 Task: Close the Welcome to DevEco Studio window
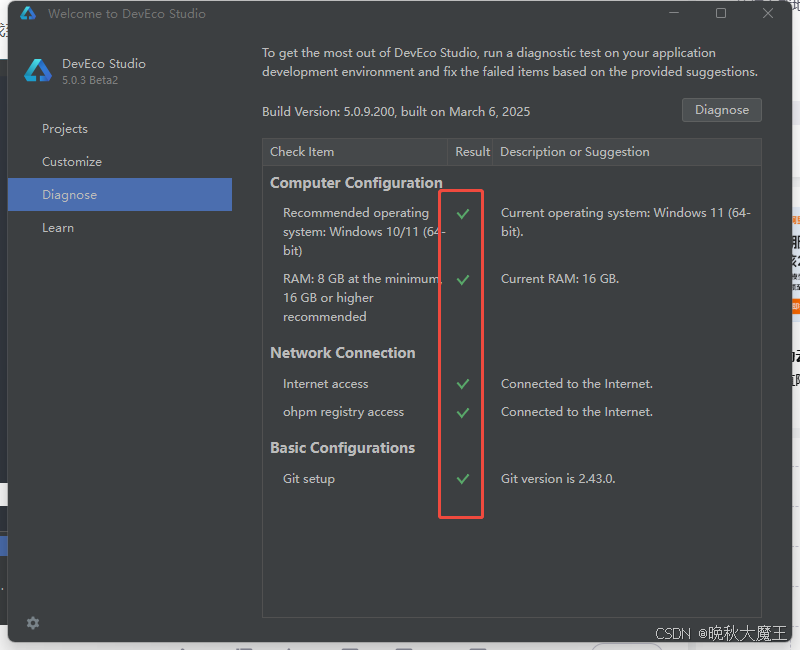[x=768, y=13]
